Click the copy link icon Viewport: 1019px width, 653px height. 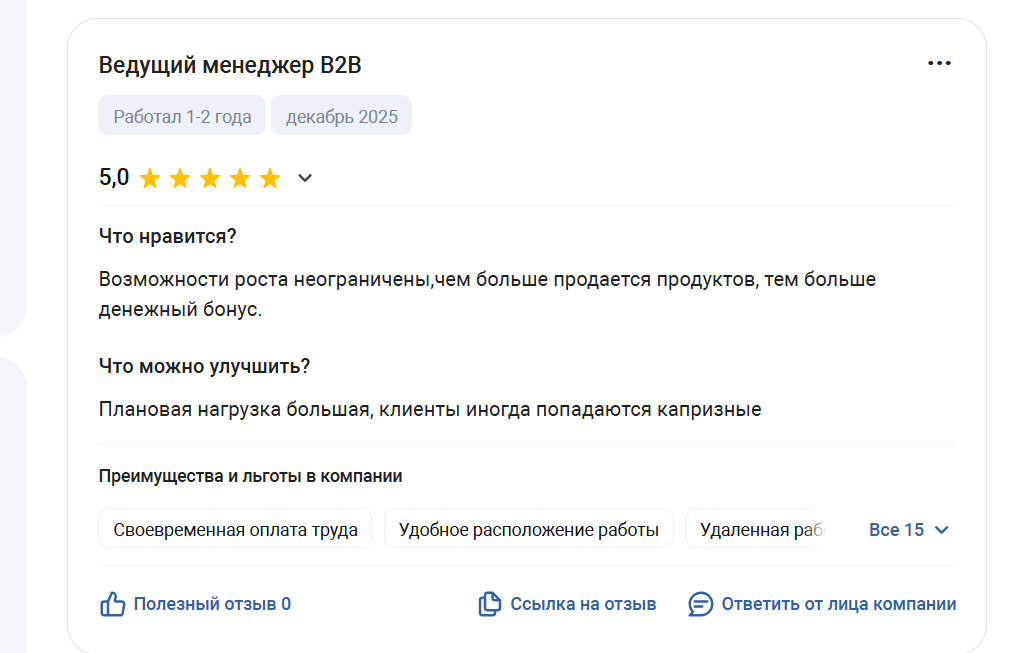(489, 604)
